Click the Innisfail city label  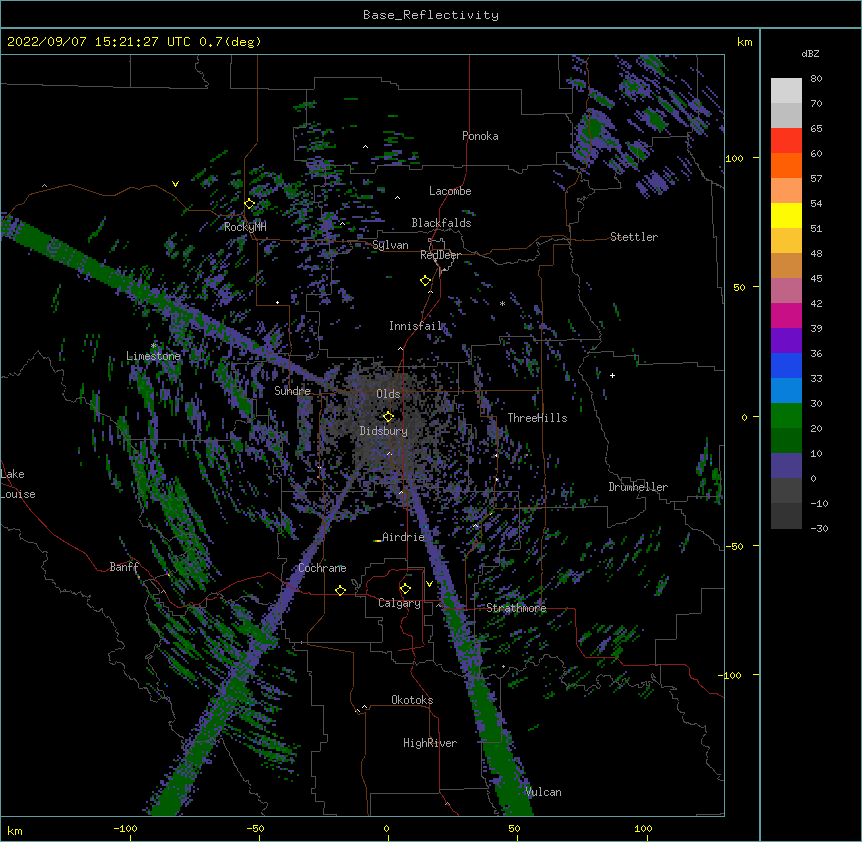pyautogui.click(x=416, y=326)
